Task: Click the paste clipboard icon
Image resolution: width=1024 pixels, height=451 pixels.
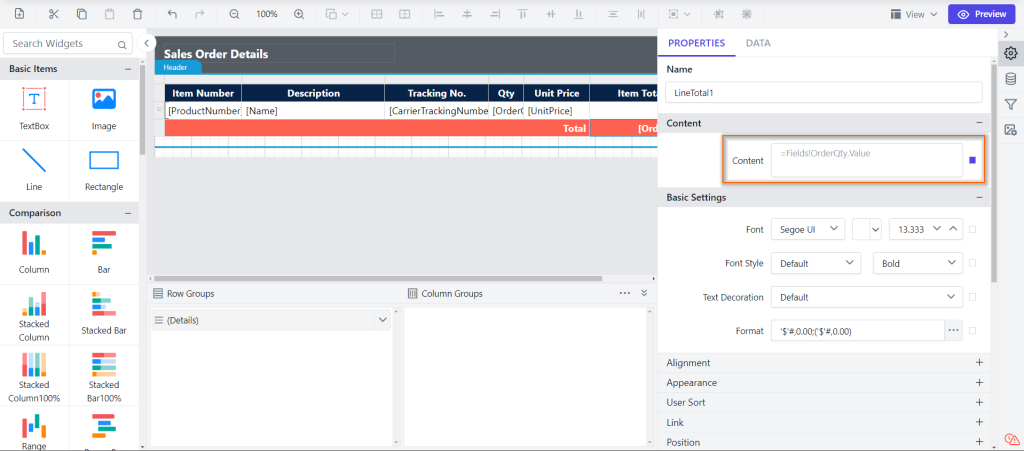Action: tap(110, 14)
